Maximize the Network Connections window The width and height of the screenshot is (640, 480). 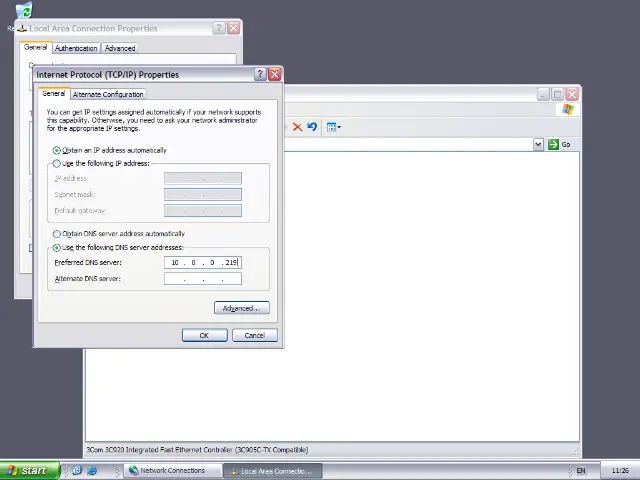coord(558,95)
